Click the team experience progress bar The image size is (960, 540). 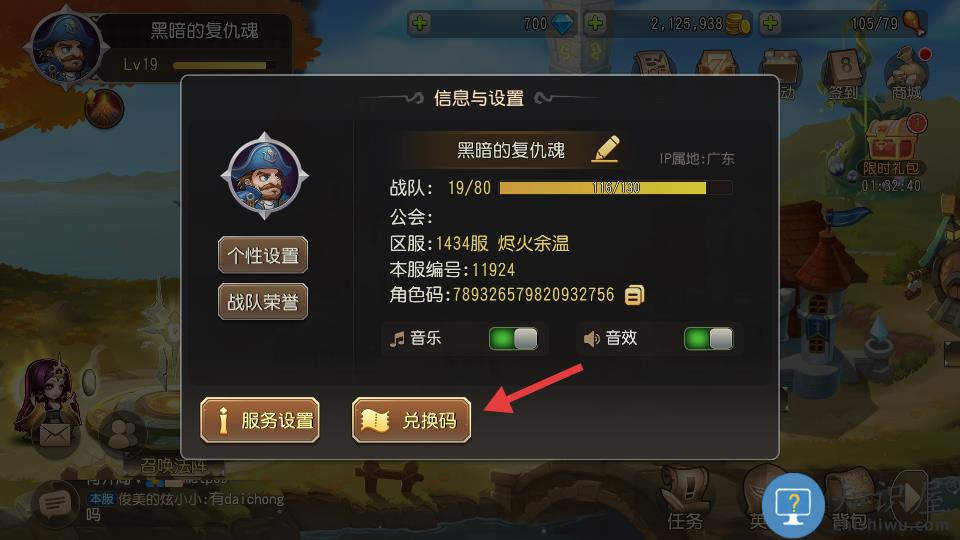pyautogui.click(x=616, y=187)
